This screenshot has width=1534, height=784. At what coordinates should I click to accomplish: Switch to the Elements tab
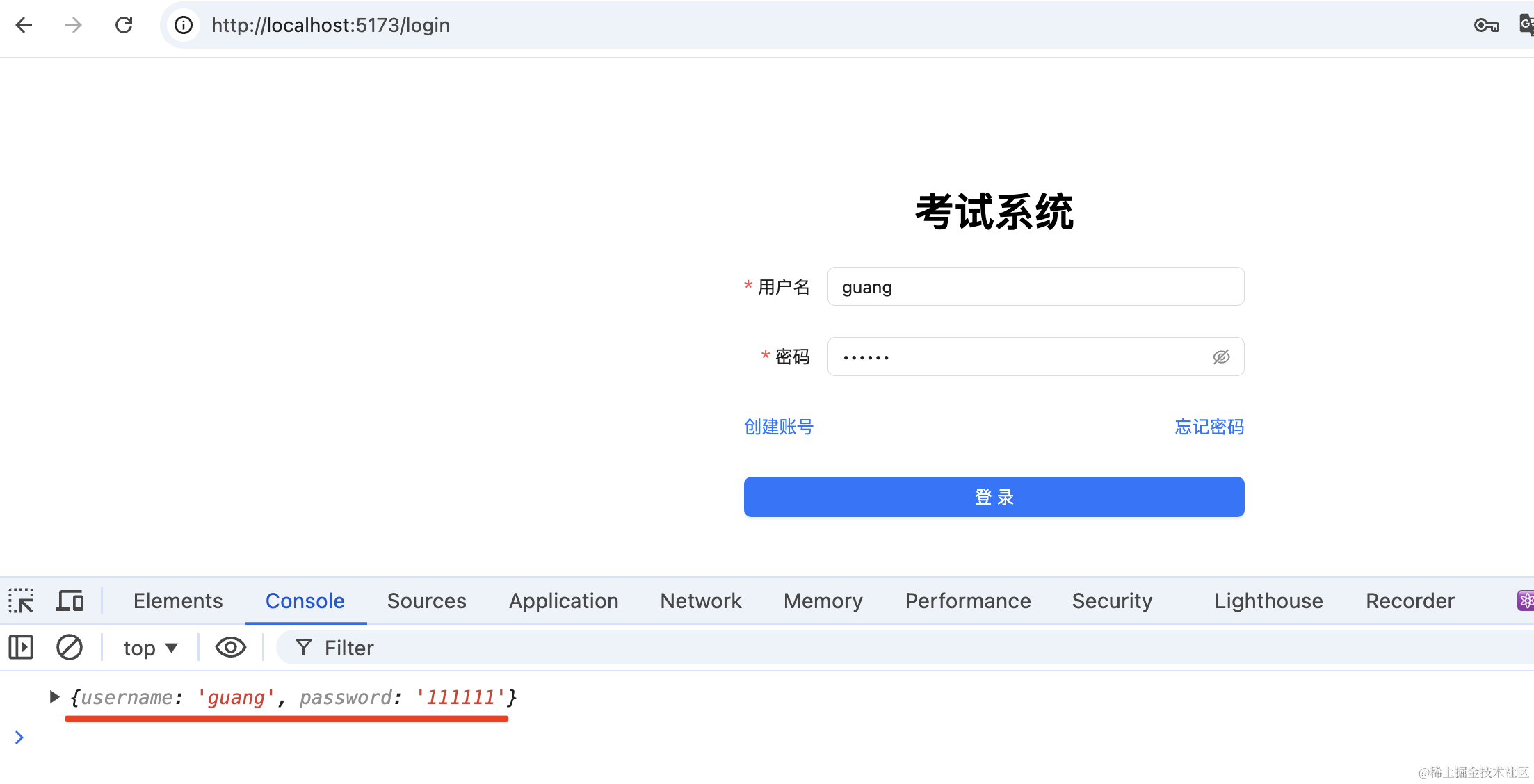click(178, 601)
